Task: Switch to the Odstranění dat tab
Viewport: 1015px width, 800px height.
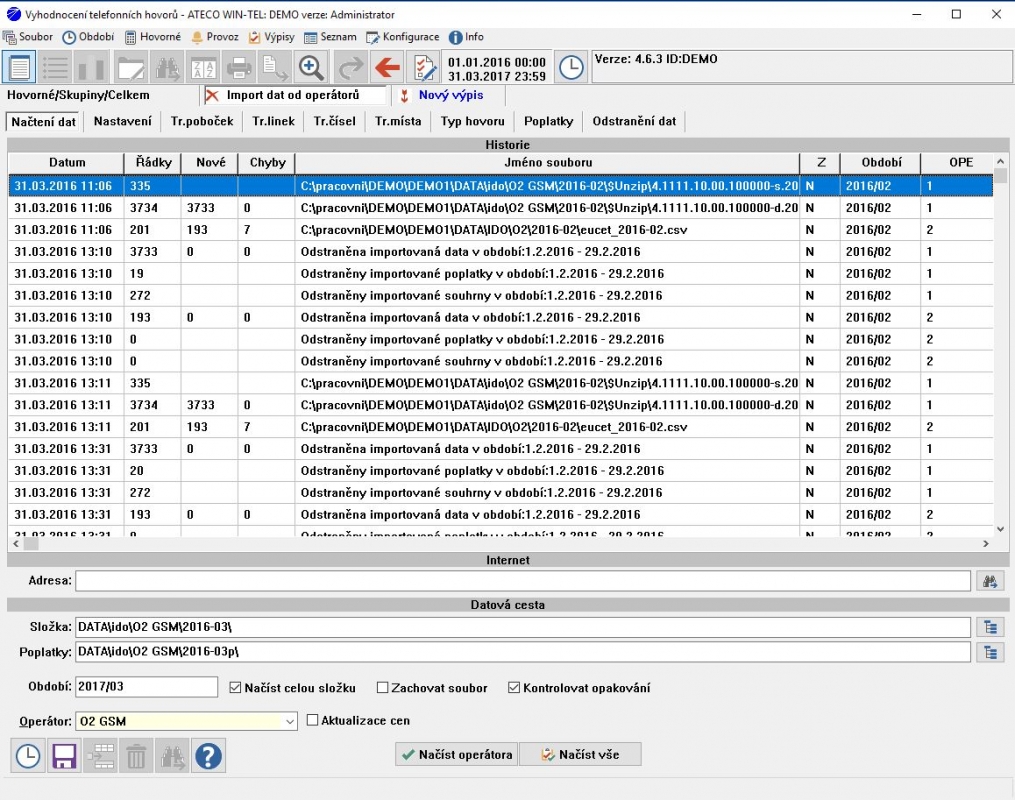Action: coord(634,121)
